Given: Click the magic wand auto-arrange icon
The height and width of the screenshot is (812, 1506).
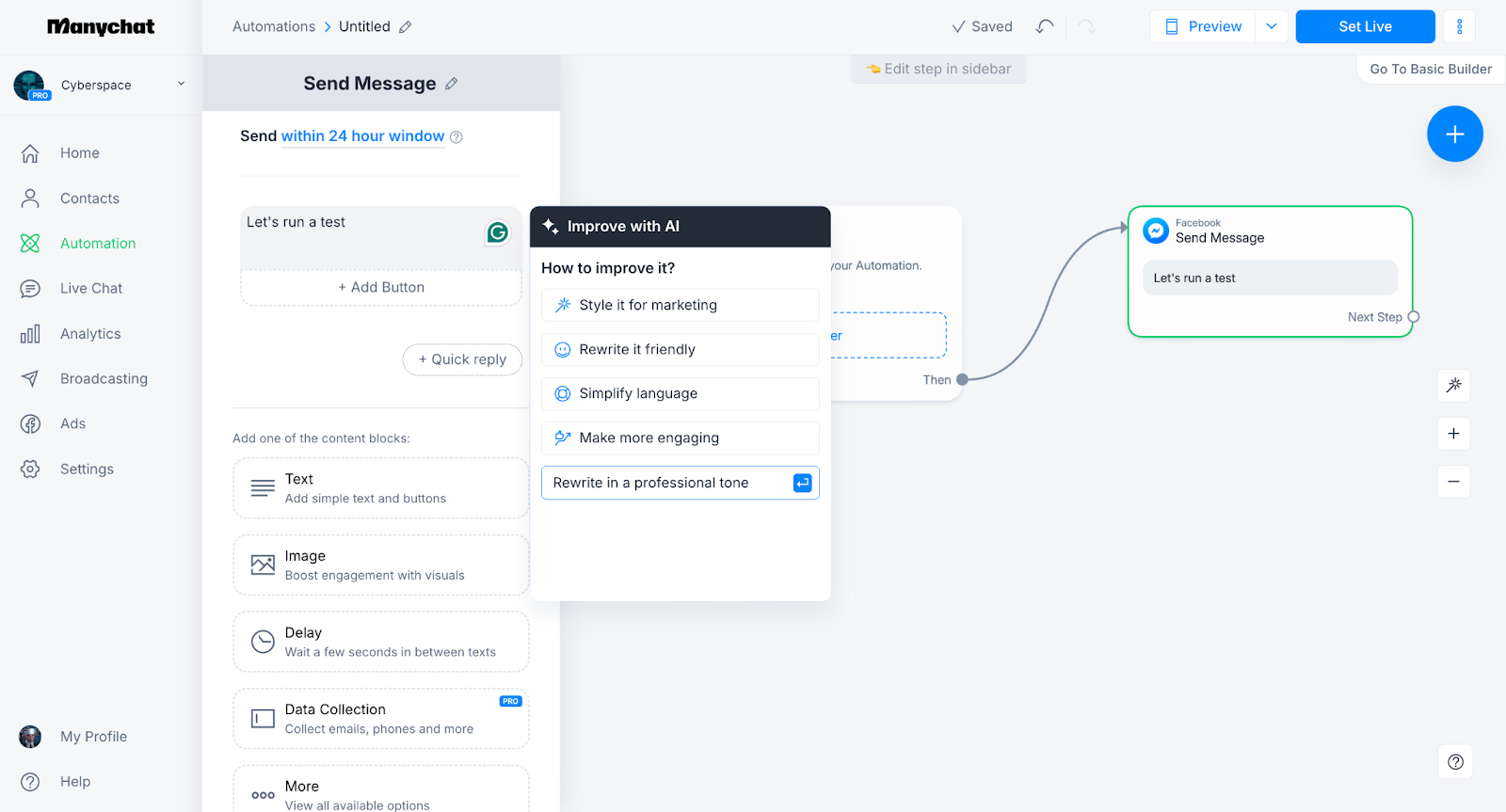Looking at the screenshot, I should [x=1453, y=385].
